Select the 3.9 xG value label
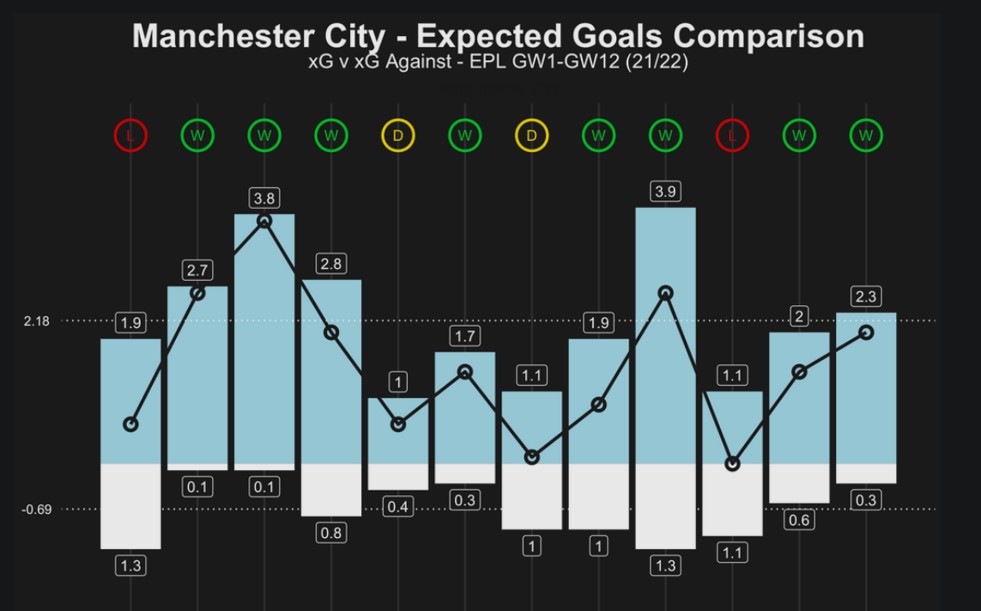Screen dimensions: 981x611 [x=666, y=191]
